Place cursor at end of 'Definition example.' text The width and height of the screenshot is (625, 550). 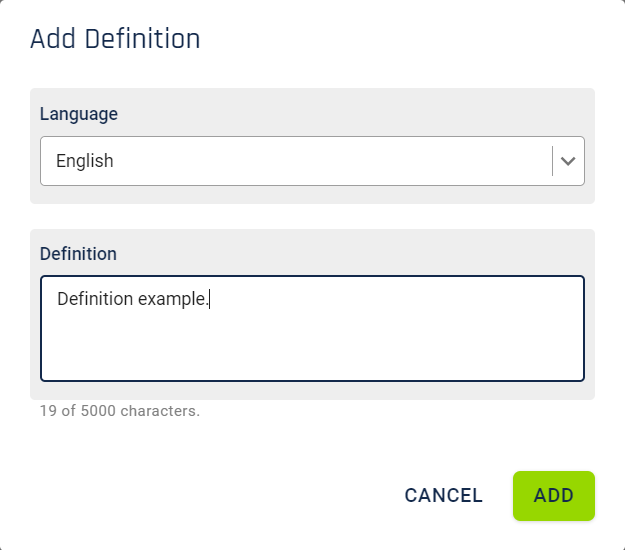tap(210, 299)
